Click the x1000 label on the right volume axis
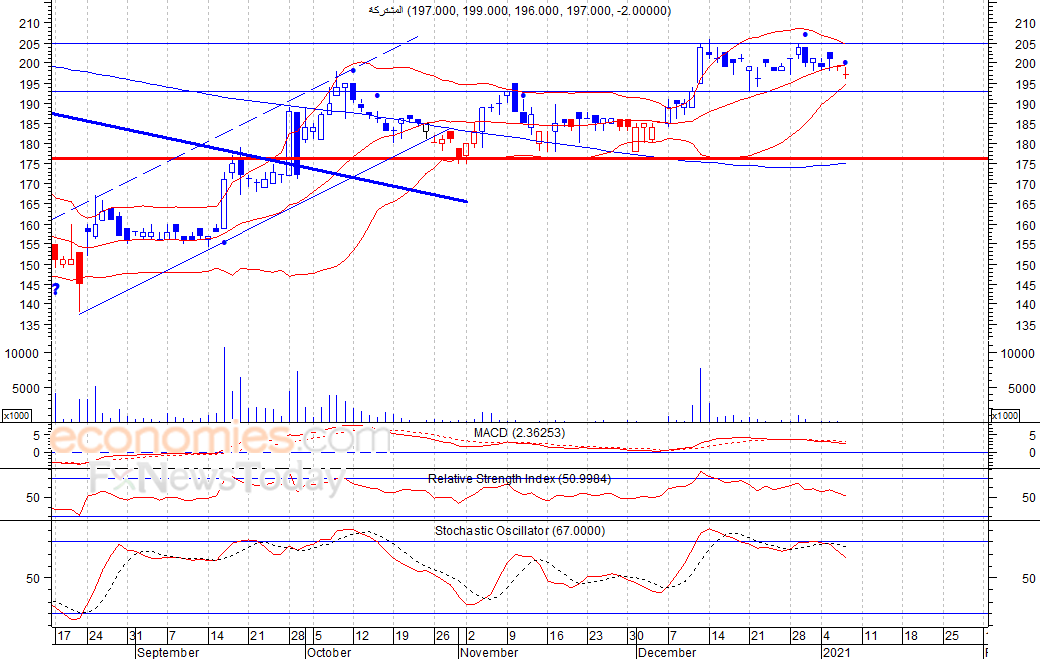The width and height of the screenshot is (1040, 659). 1004,415
